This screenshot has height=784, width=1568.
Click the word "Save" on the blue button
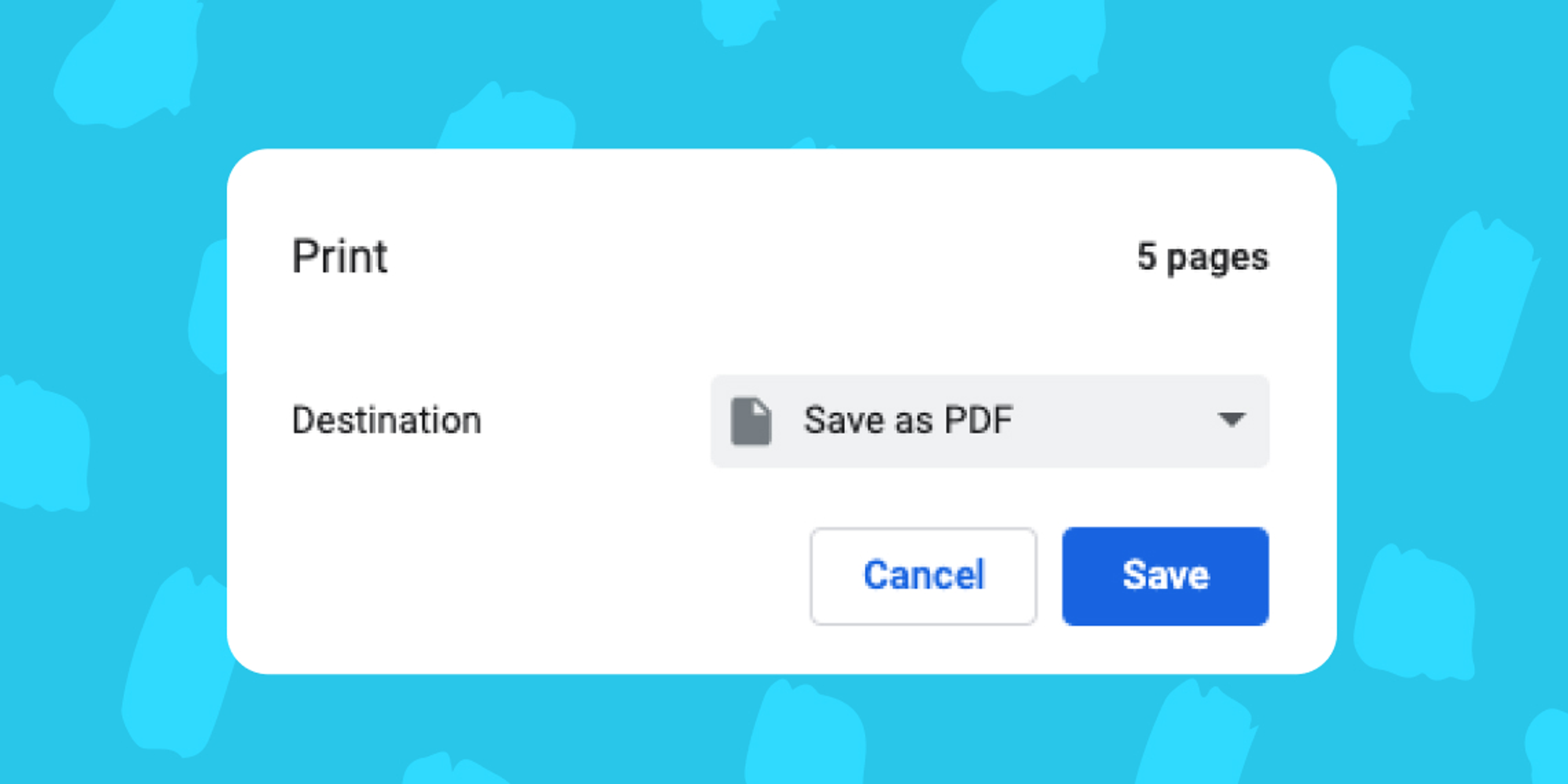1165,575
